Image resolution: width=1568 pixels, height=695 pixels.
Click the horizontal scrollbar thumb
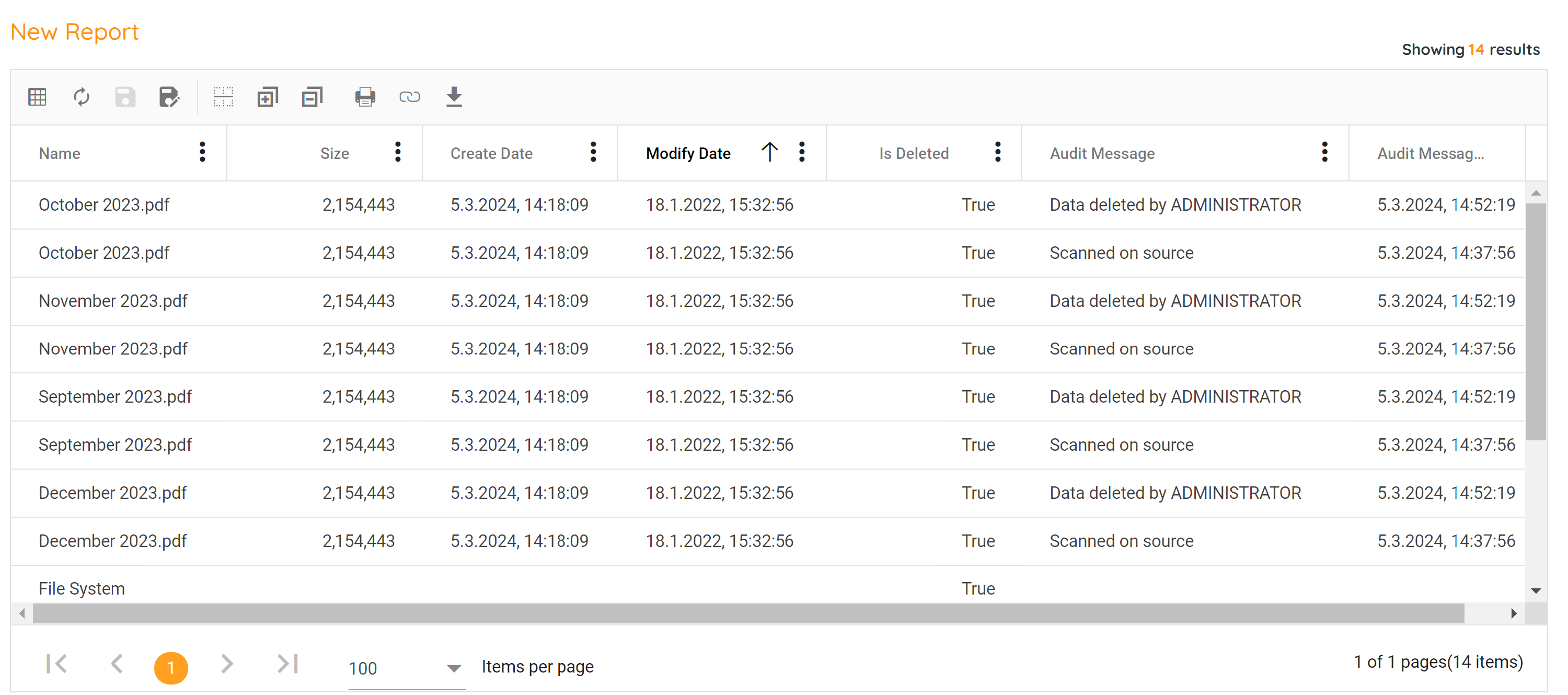click(x=747, y=613)
